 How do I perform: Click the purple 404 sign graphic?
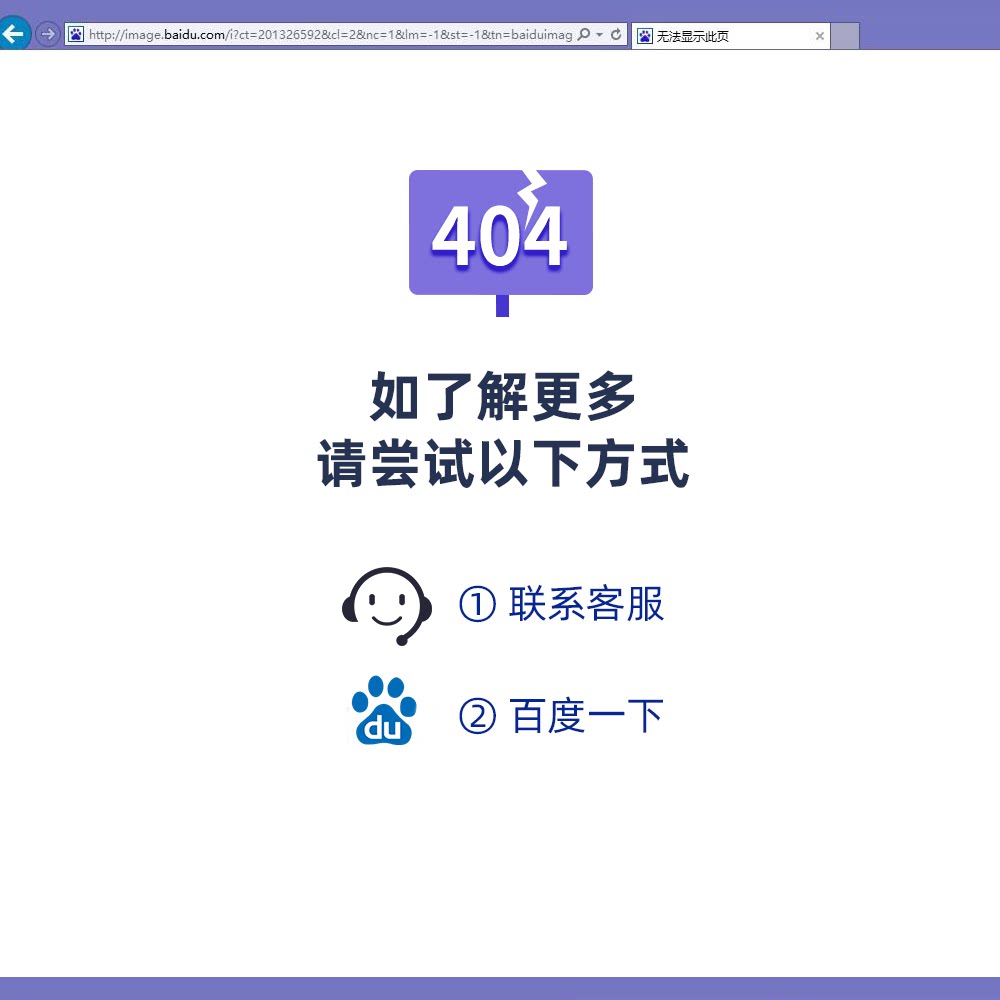pos(500,235)
